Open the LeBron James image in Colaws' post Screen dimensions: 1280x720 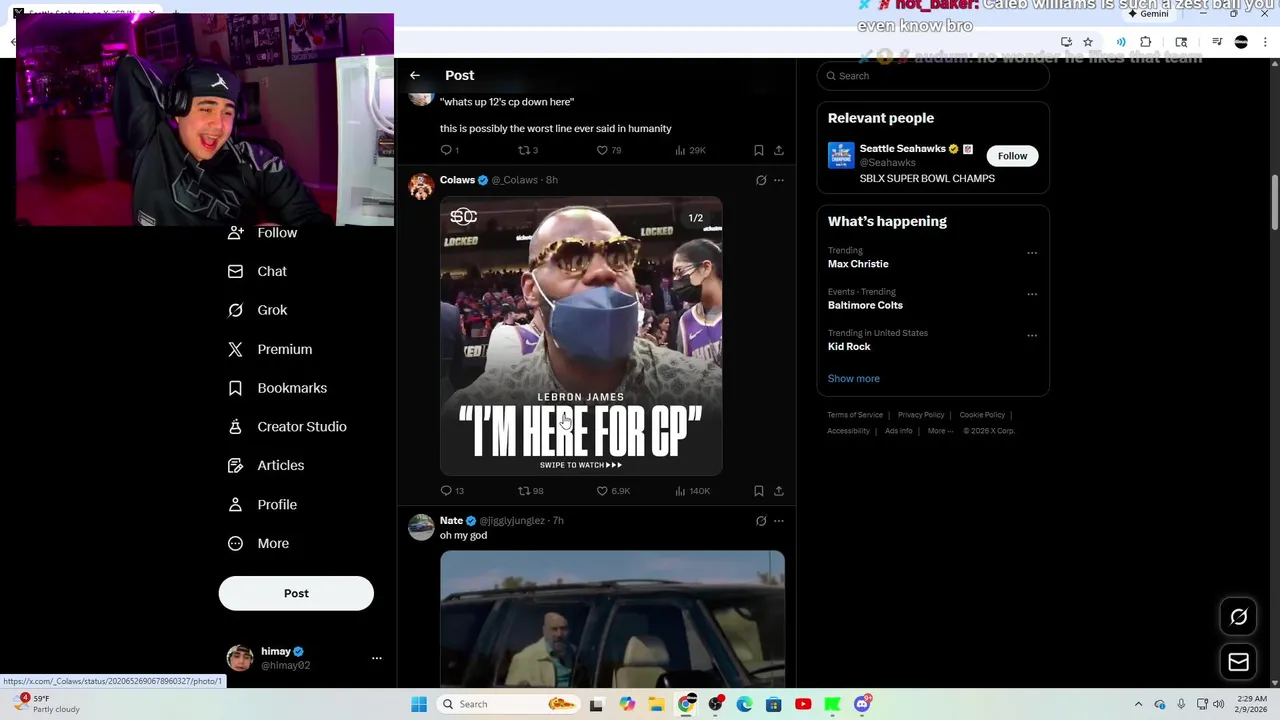tap(581, 336)
